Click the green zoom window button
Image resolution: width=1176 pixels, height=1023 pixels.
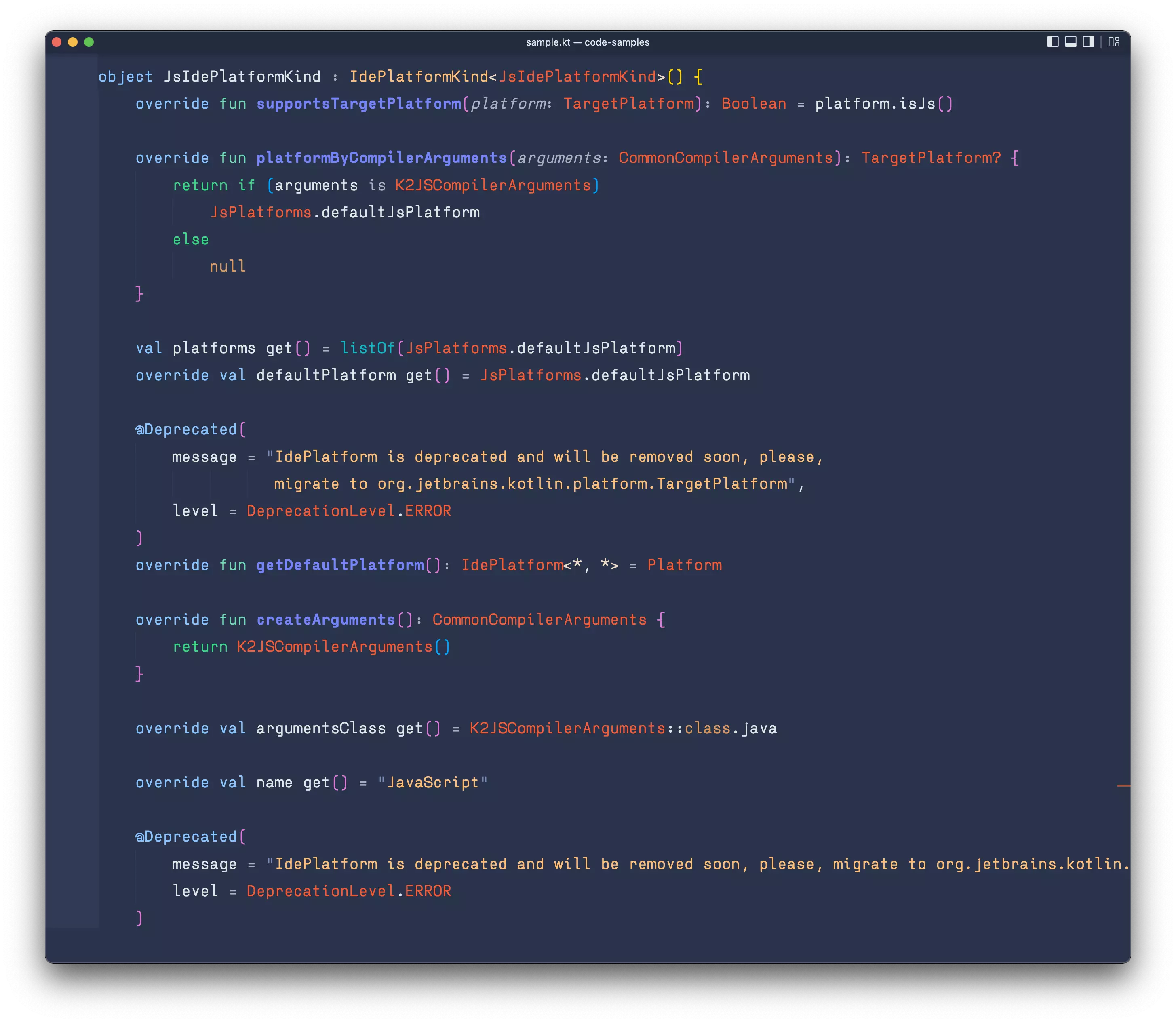pyautogui.click(x=89, y=42)
